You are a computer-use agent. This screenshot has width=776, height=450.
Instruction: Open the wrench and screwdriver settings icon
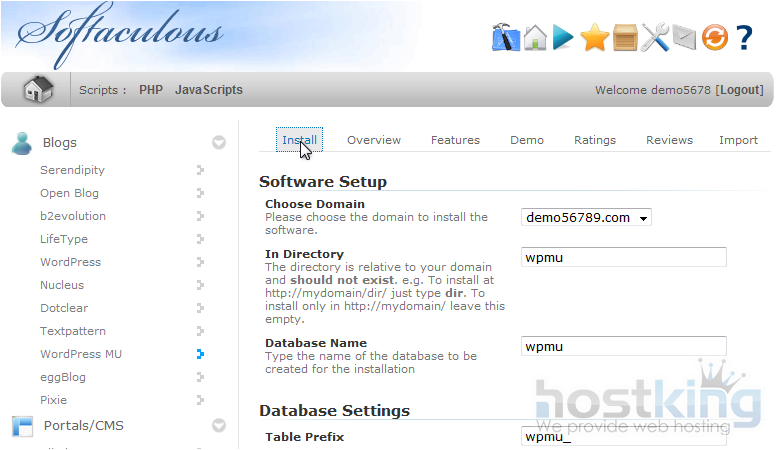pos(655,38)
